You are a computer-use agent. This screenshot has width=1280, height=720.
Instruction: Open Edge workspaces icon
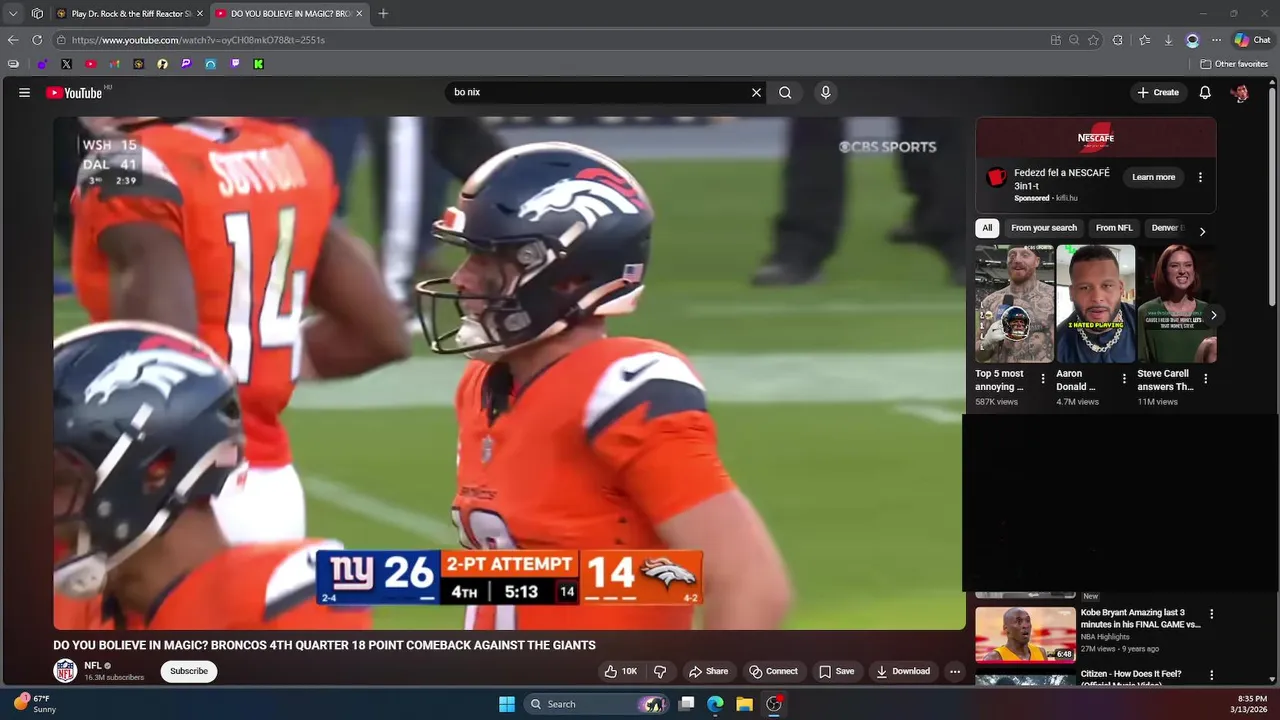click(37, 13)
